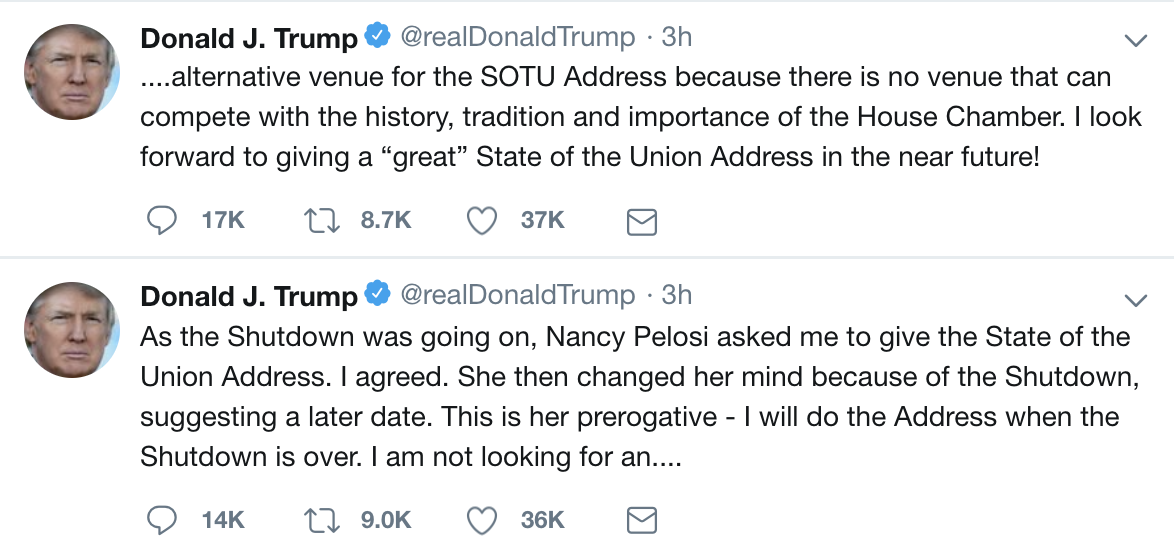Open Donald J. Trump's name on first tweet
Image resolution: width=1174 pixels, height=556 pixels.
coord(248,39)
